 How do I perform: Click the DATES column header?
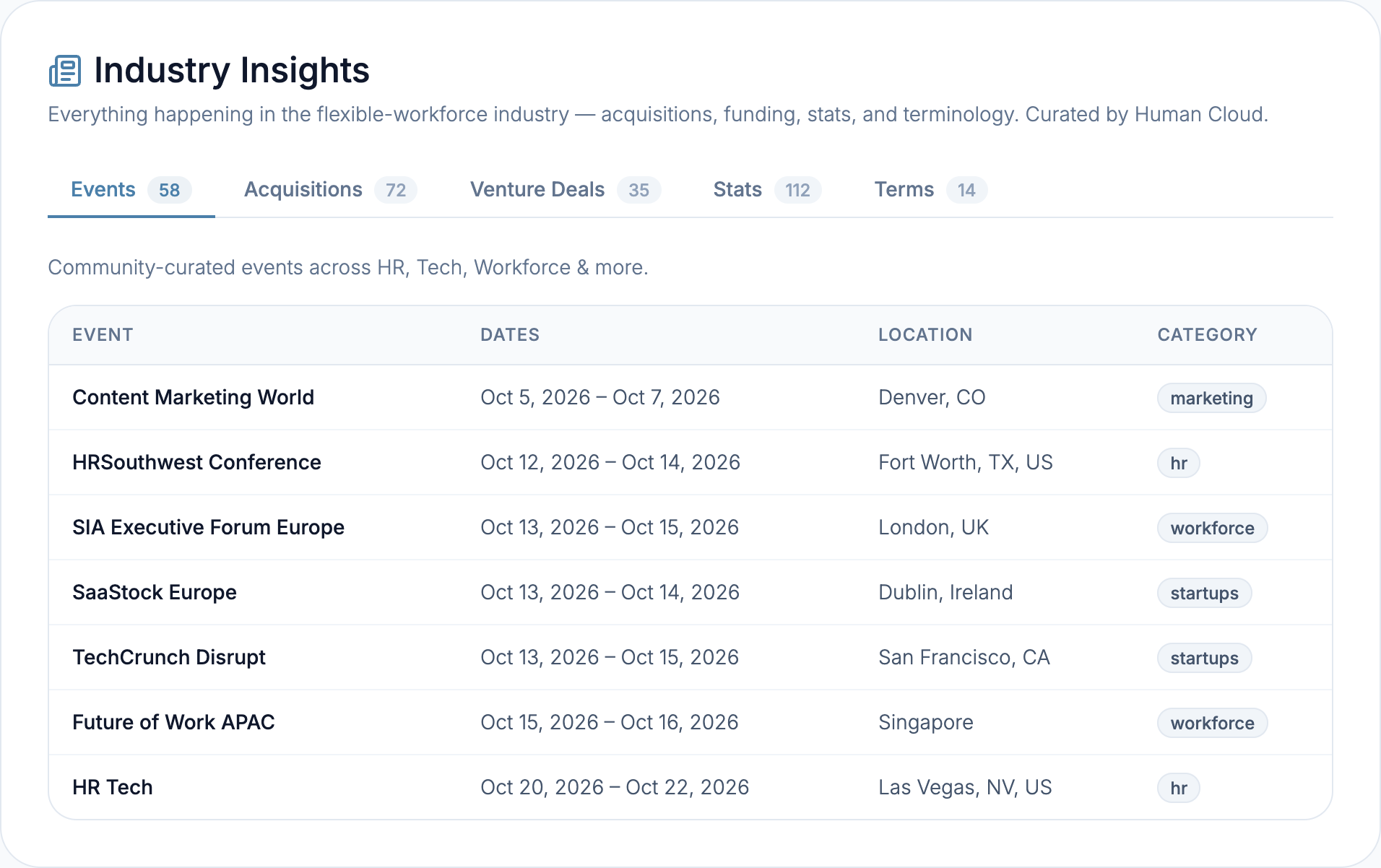510,335
